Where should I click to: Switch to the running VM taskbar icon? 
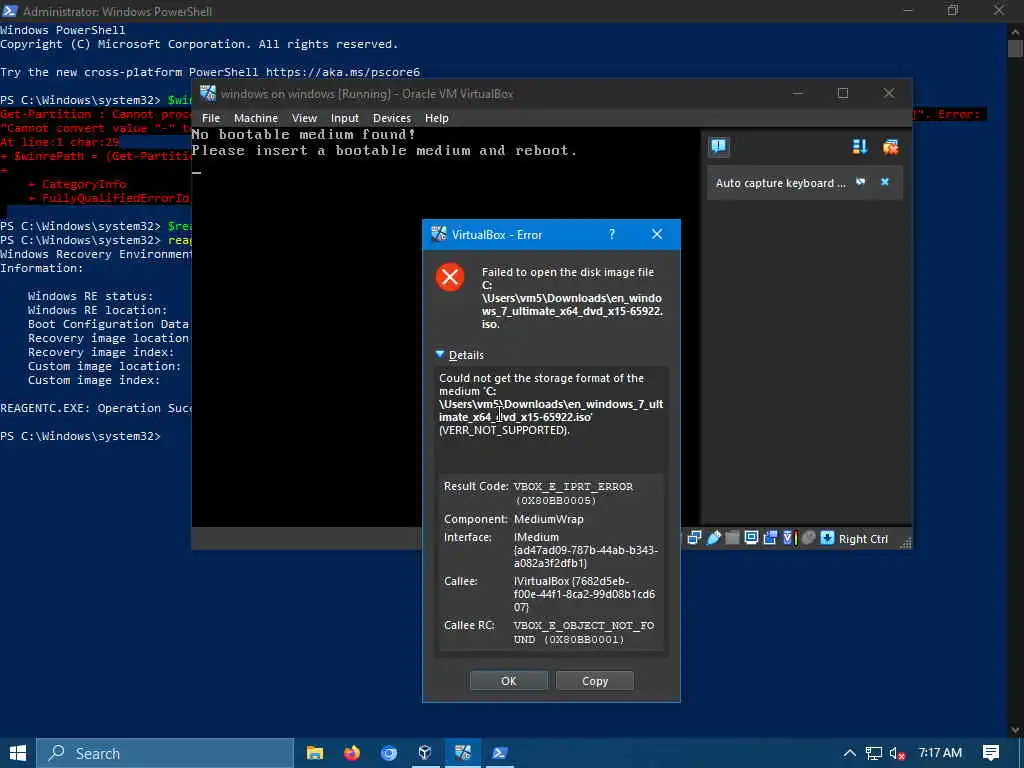click(462, 753)
